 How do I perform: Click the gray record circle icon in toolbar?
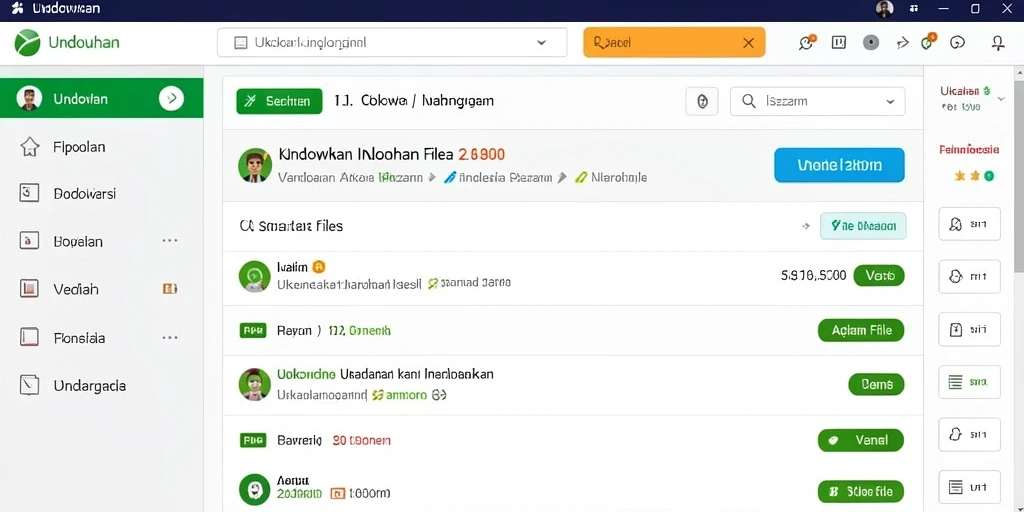click(x=871, y=43)
